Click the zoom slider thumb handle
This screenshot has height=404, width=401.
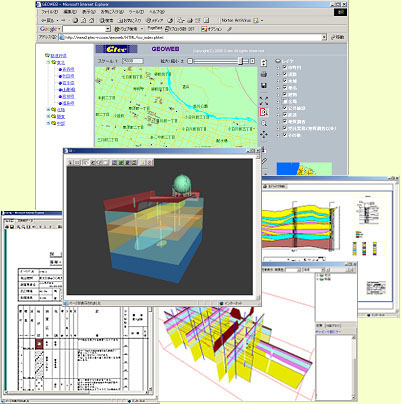(x=240, y=61)
